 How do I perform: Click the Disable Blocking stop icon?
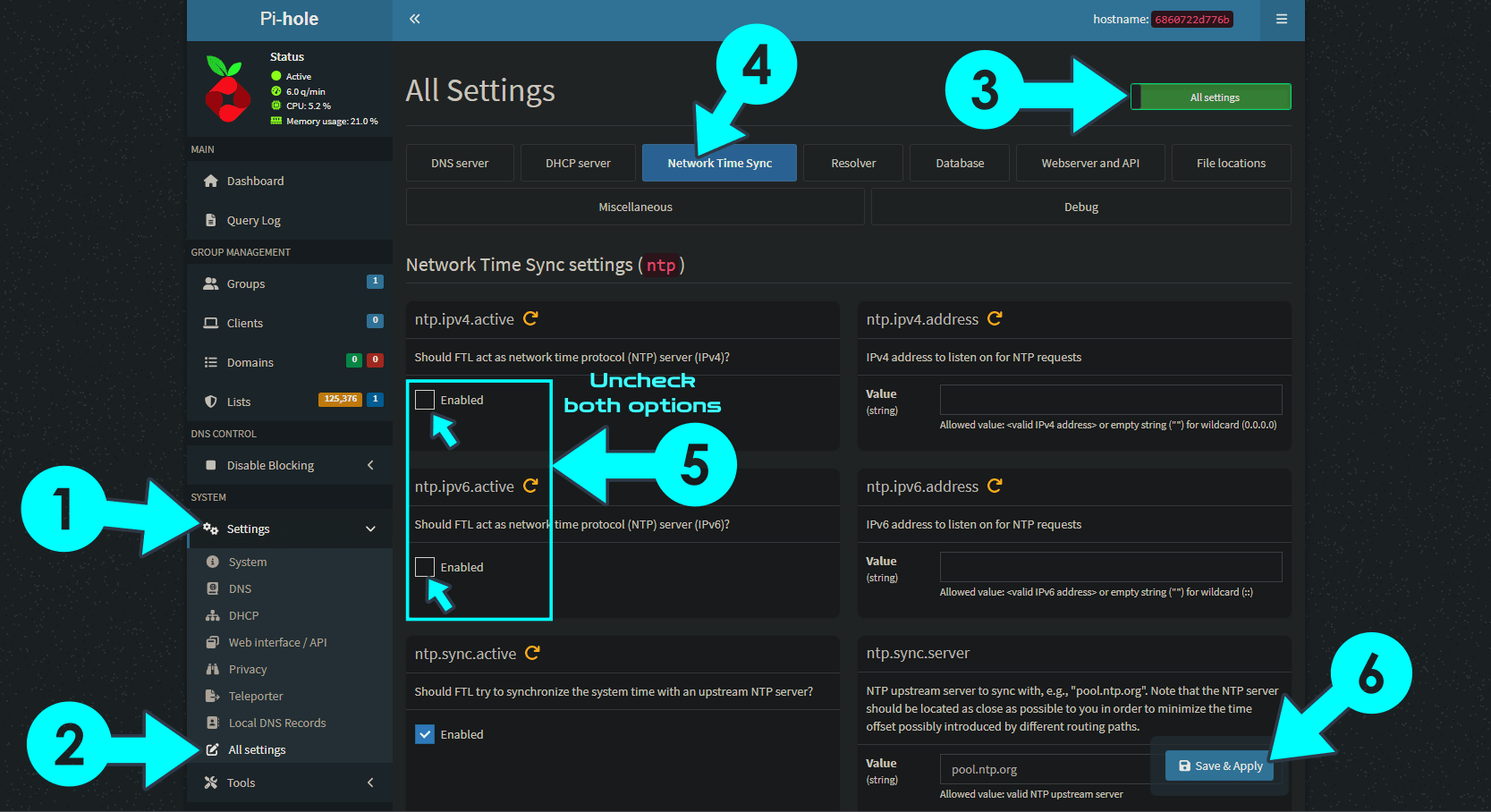211,465
